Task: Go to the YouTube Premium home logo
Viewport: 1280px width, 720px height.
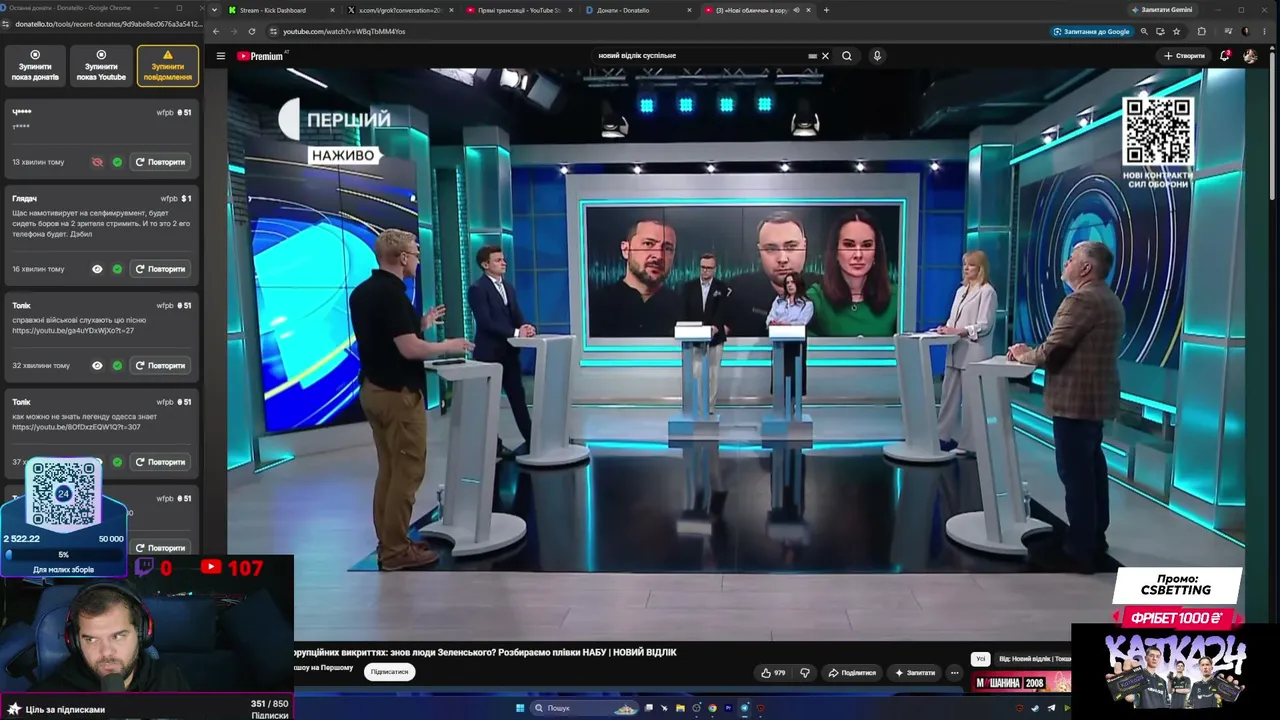Action: click(261, 56)
